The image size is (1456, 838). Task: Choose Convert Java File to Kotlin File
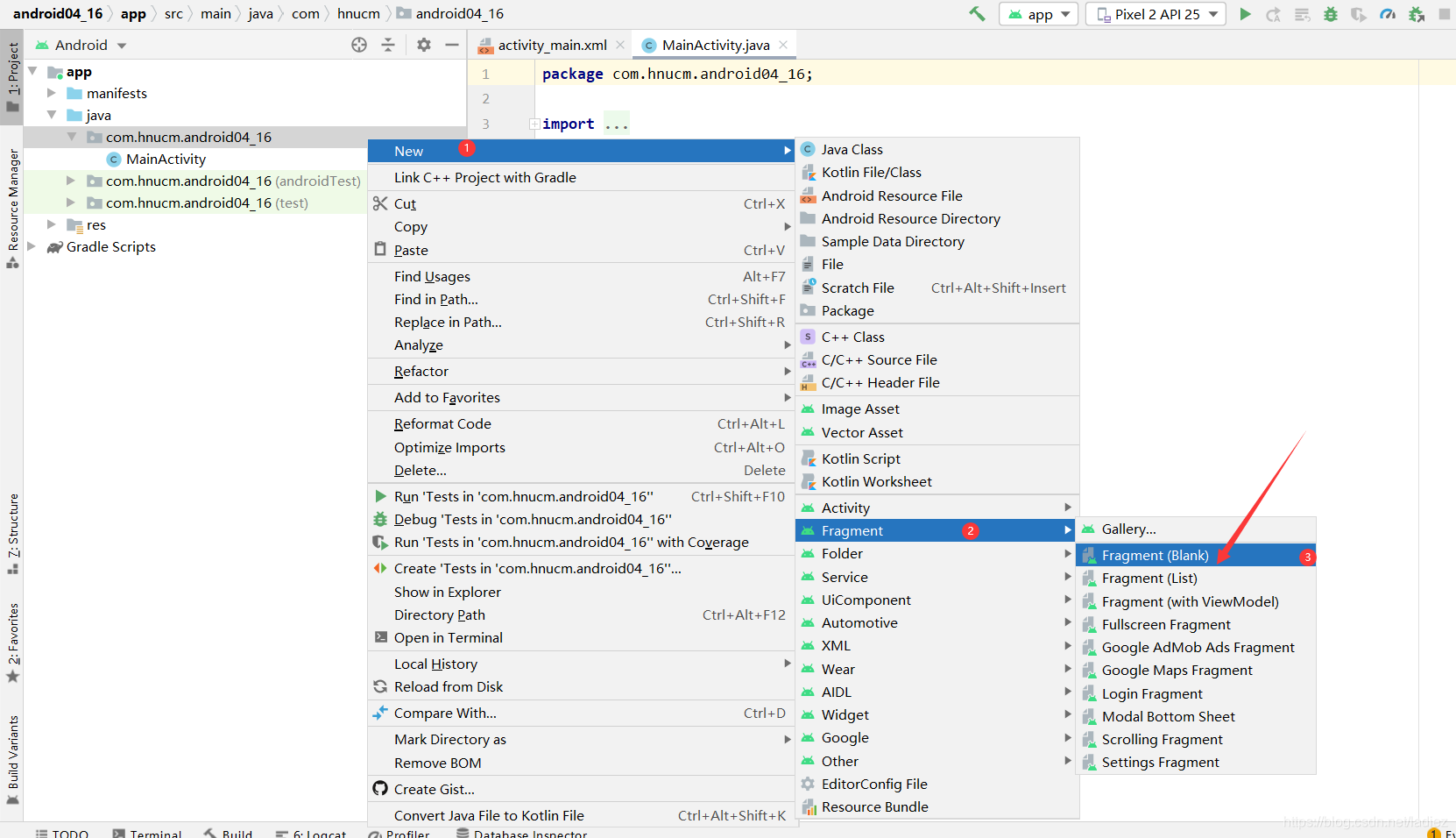(581, 815)
